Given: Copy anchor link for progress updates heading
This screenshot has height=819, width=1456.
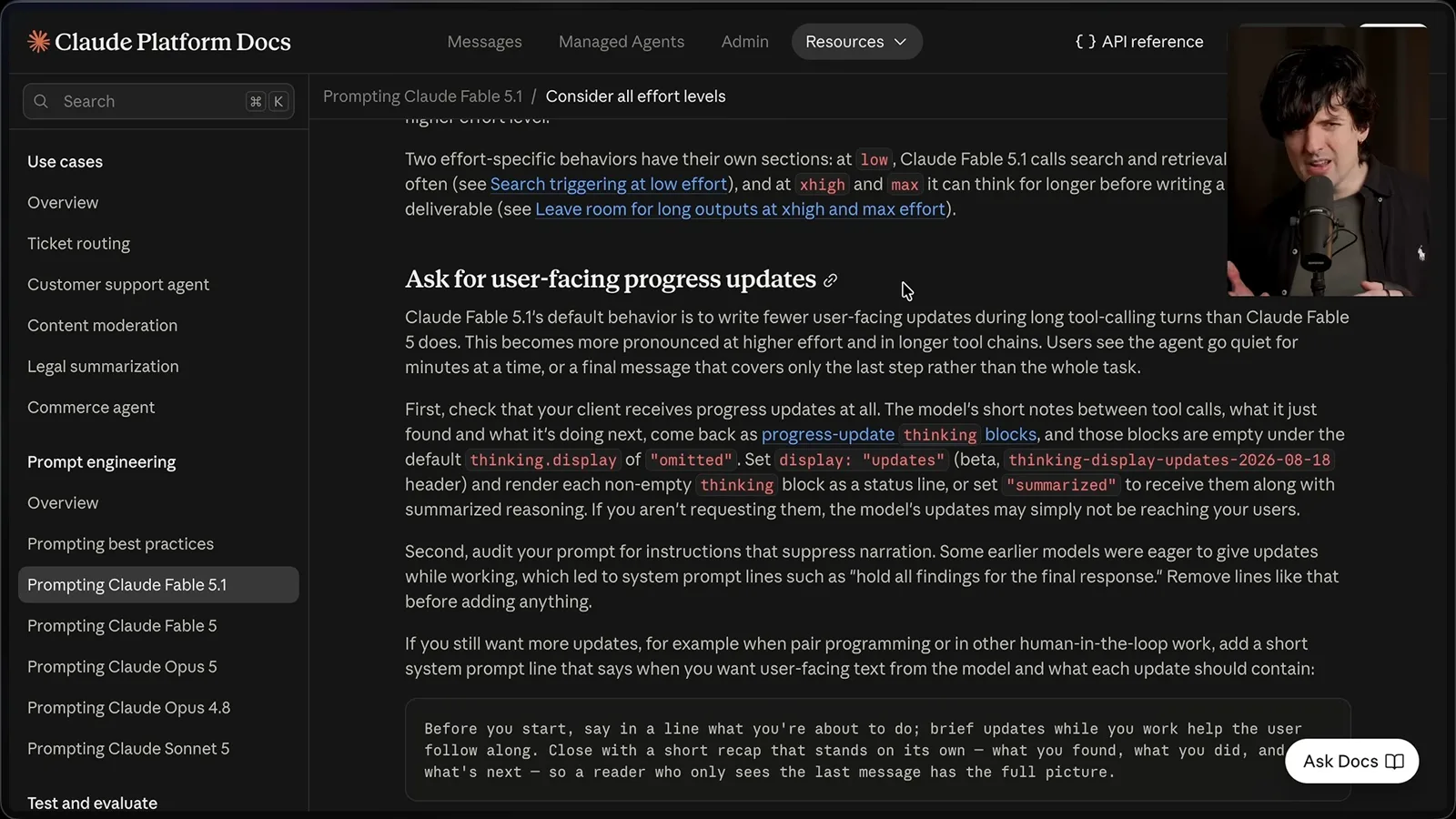Looking at the screenshot, I should tap(830, 280).
